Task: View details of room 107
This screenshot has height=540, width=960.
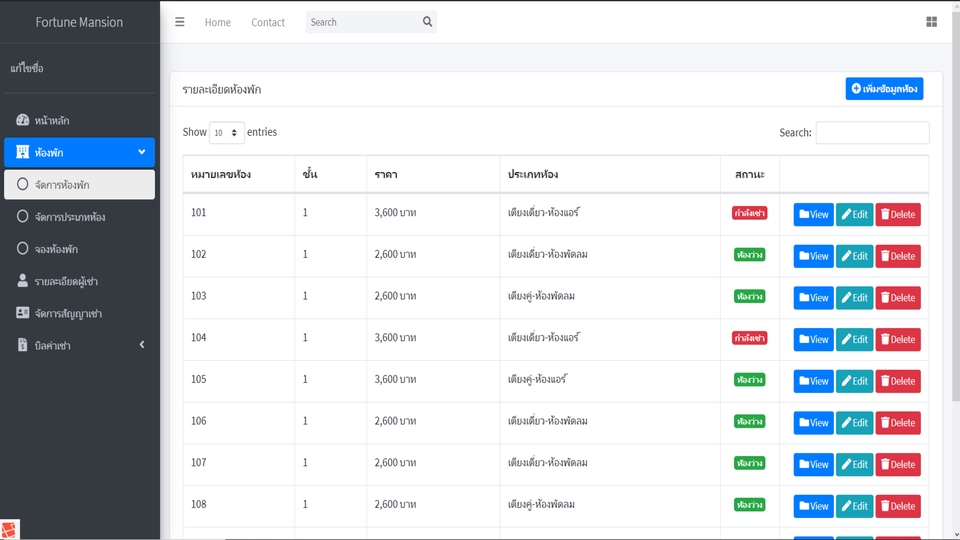Action: [814, 464]
